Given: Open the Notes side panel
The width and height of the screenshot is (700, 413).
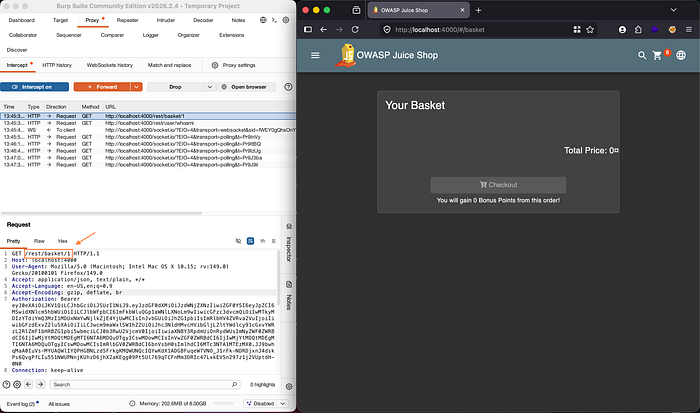Looking at the screenshot, I should coord(289,296).
